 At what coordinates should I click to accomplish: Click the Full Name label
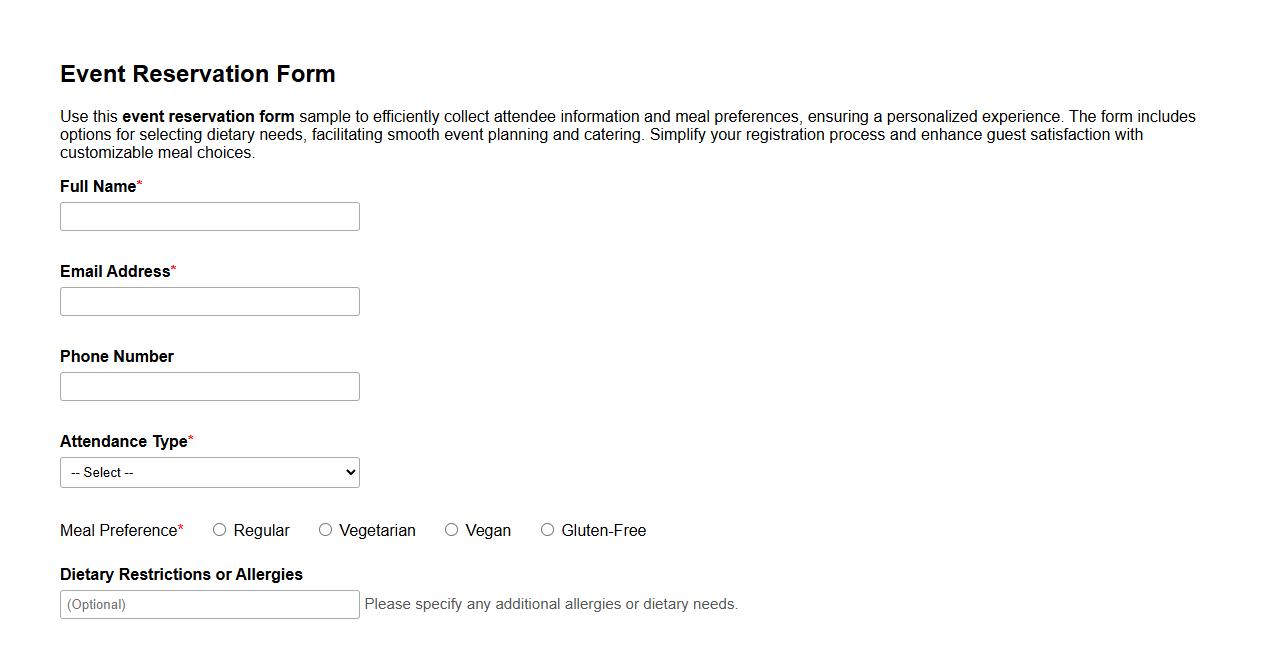pyautogui.click(x=97, y=186)
